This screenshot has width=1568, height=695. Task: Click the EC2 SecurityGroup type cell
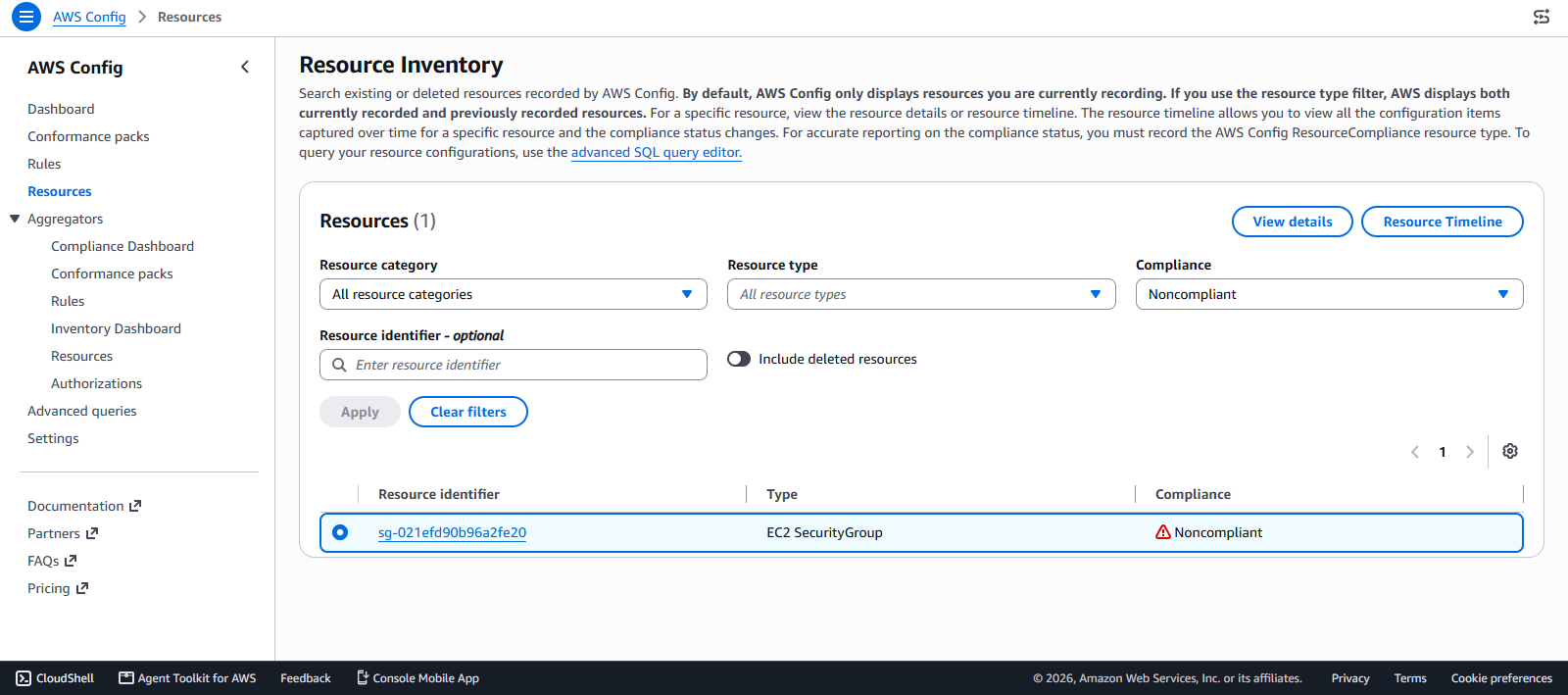[x=824, y=532]
